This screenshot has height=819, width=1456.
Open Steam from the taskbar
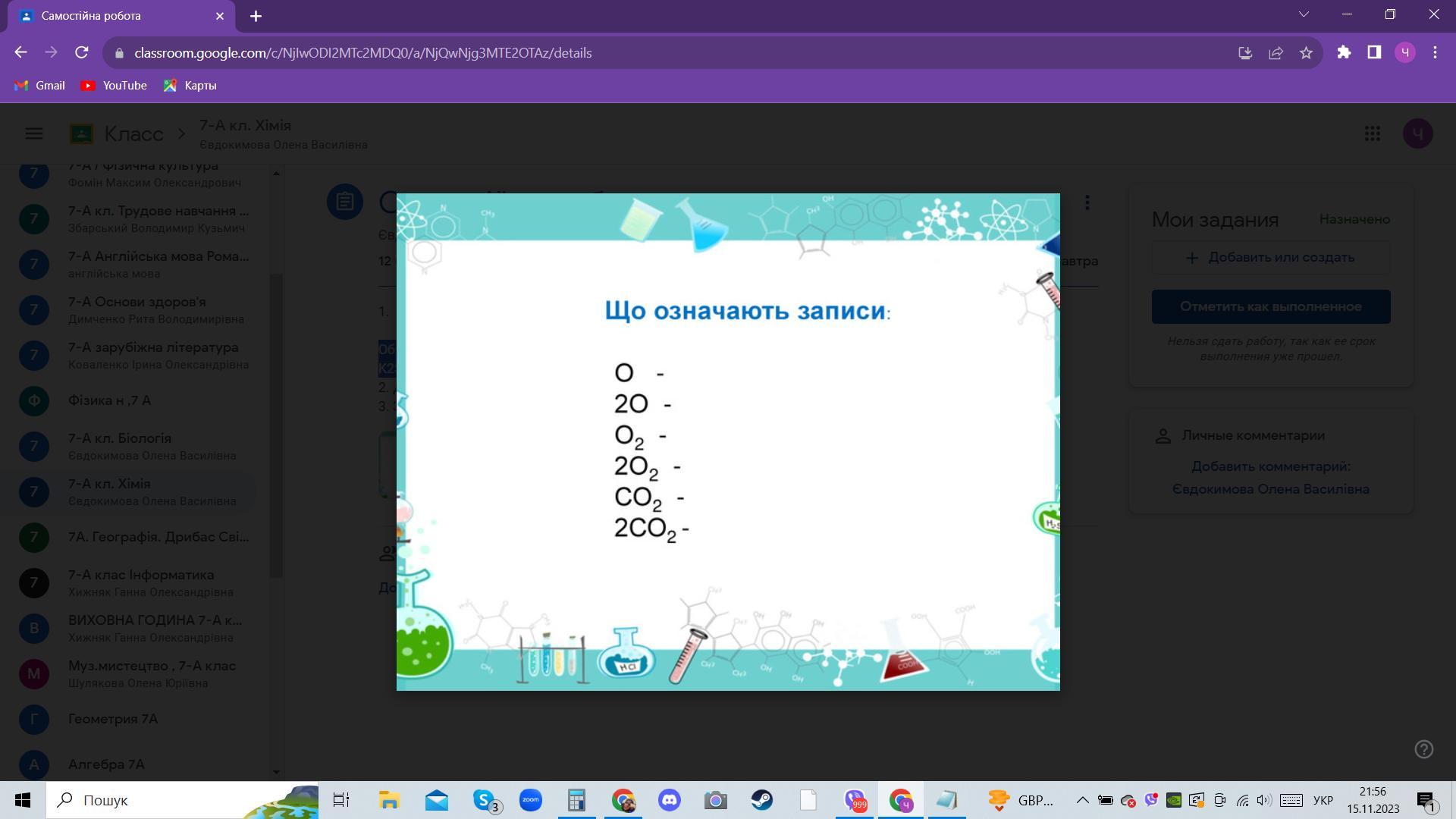[761, 800]
